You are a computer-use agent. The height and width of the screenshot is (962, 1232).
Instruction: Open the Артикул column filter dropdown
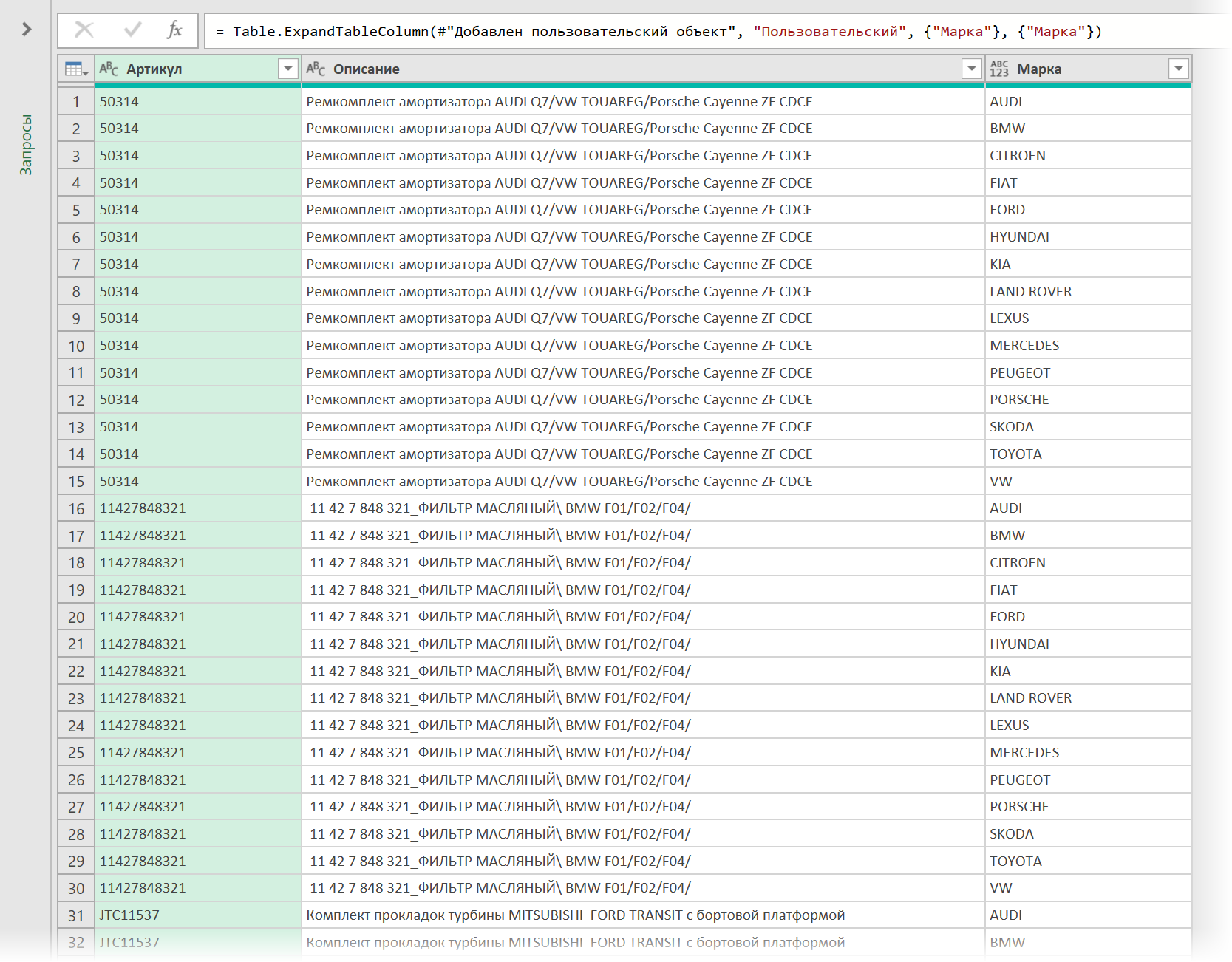[x=288, y=69]
